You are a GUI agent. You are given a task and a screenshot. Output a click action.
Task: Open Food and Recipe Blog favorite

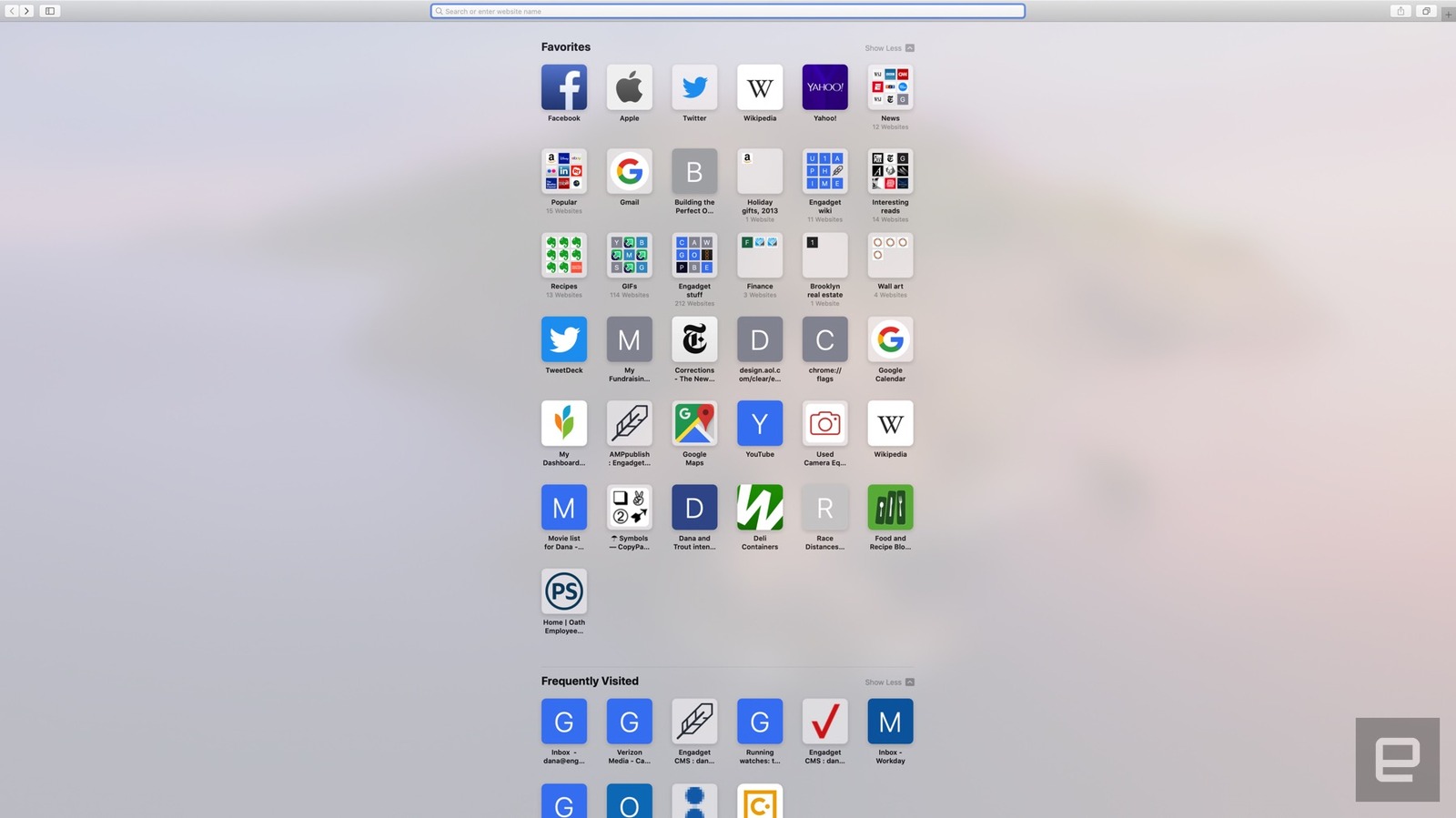[890, 508]
